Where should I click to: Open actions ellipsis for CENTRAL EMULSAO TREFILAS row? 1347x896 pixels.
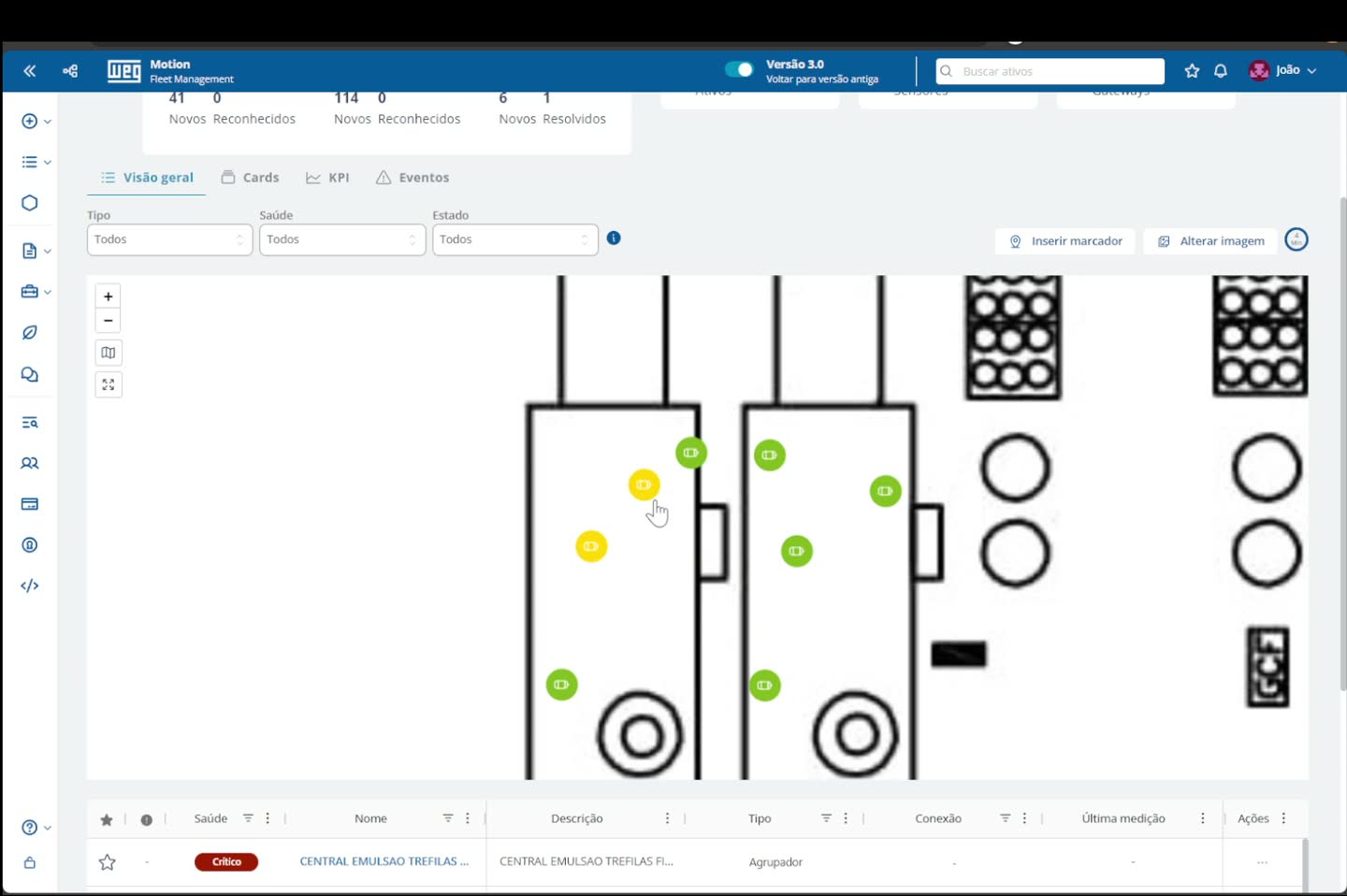coord(1263,862)
